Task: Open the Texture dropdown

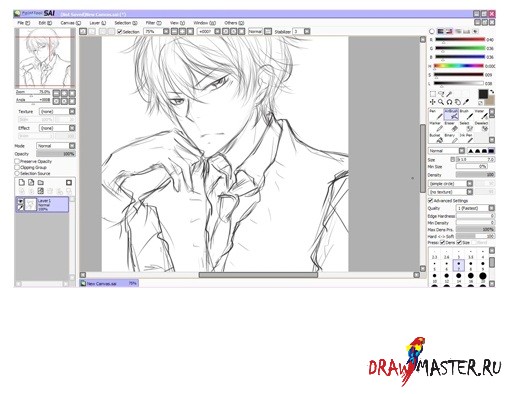Action: [x=57, y=111]
